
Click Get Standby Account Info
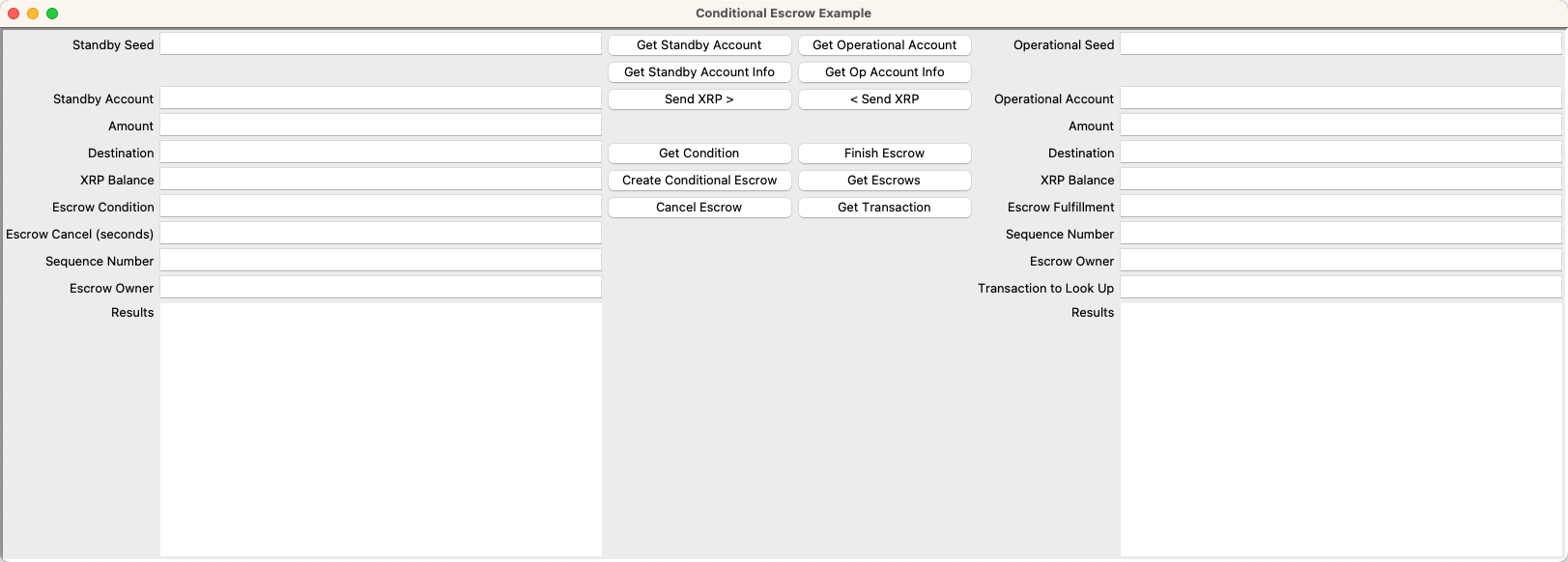pyautogui.click(x=699, y=71)
